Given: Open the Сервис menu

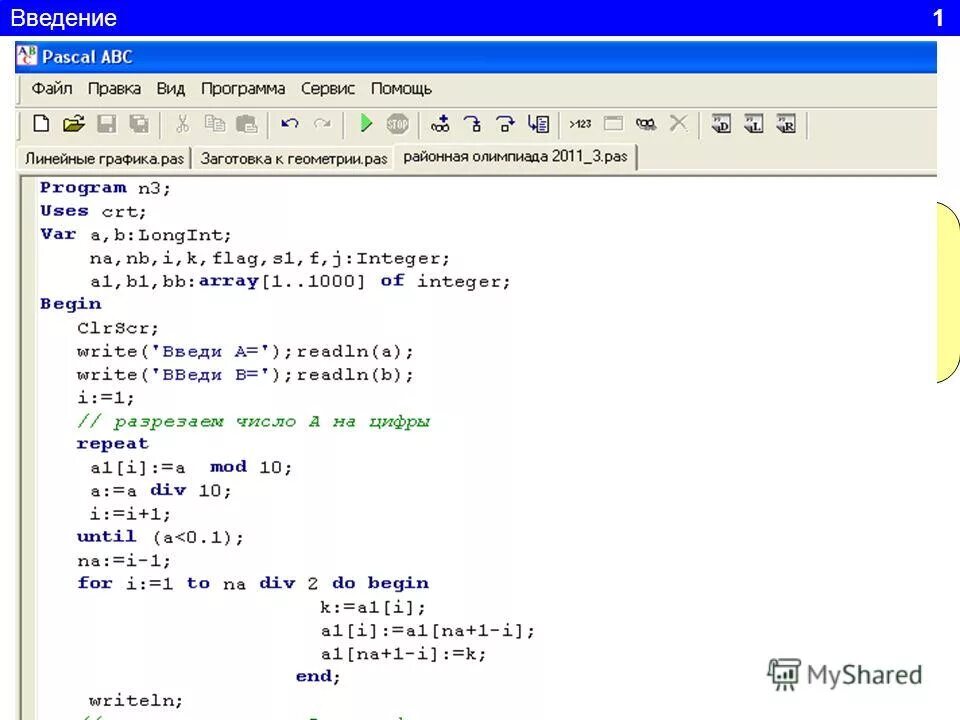Looking at the screenshot, I should (x=328, y=89).
